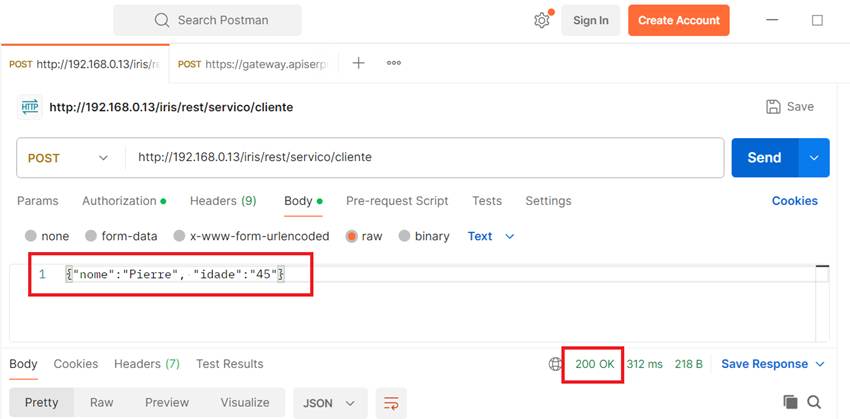Switch to the Authorization tab
The image size is (850, 419).
pyautogui.click(x=123, y=201)
